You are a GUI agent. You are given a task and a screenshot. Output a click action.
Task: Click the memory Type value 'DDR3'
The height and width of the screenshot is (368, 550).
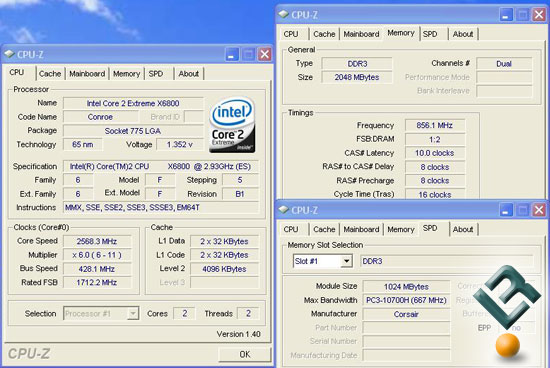(357, 63)
